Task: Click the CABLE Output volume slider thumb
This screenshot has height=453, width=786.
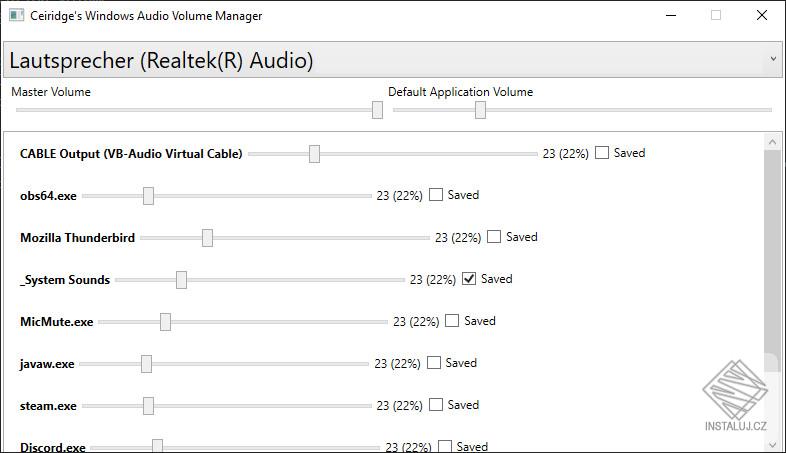Action: pyautogui.click(x=314, y=153)
